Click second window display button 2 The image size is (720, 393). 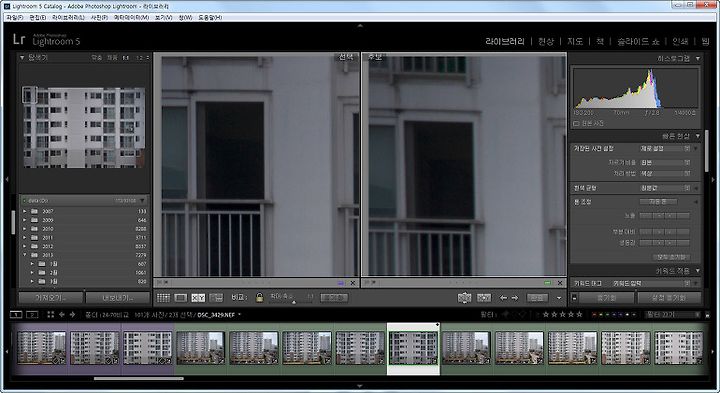pos(32,314)
